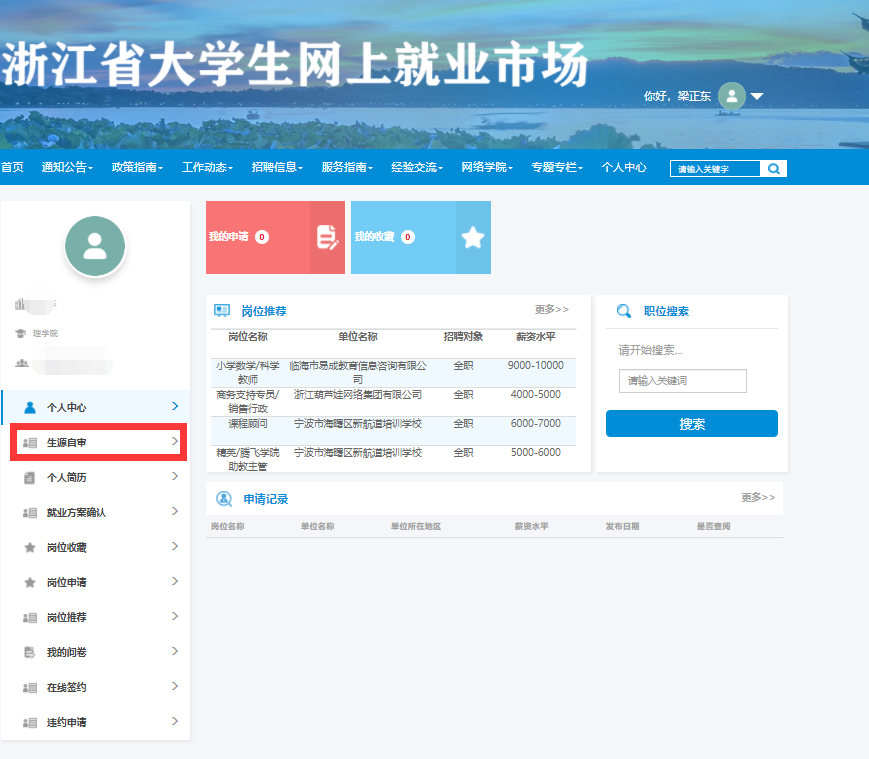Click the star icon beside 岗位收藏

[30, 548]
